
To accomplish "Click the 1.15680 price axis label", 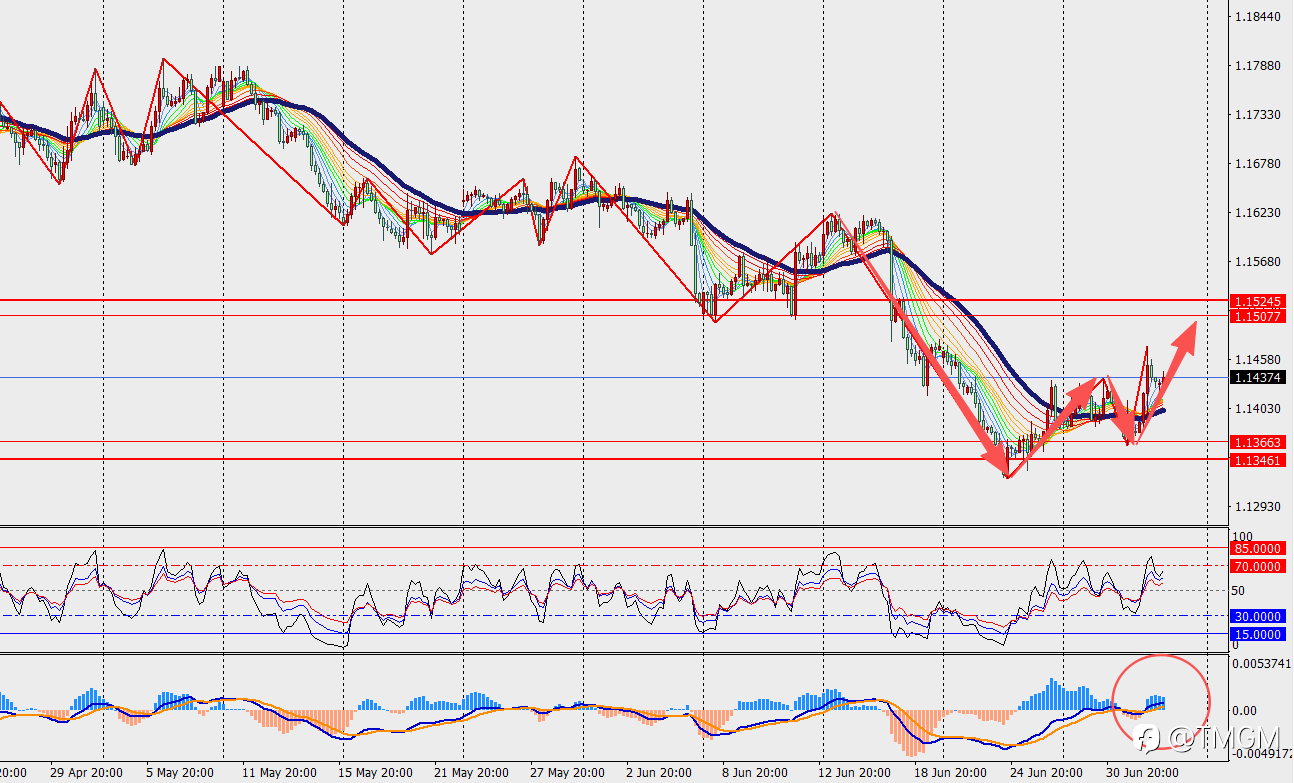I will [1258, 262].
